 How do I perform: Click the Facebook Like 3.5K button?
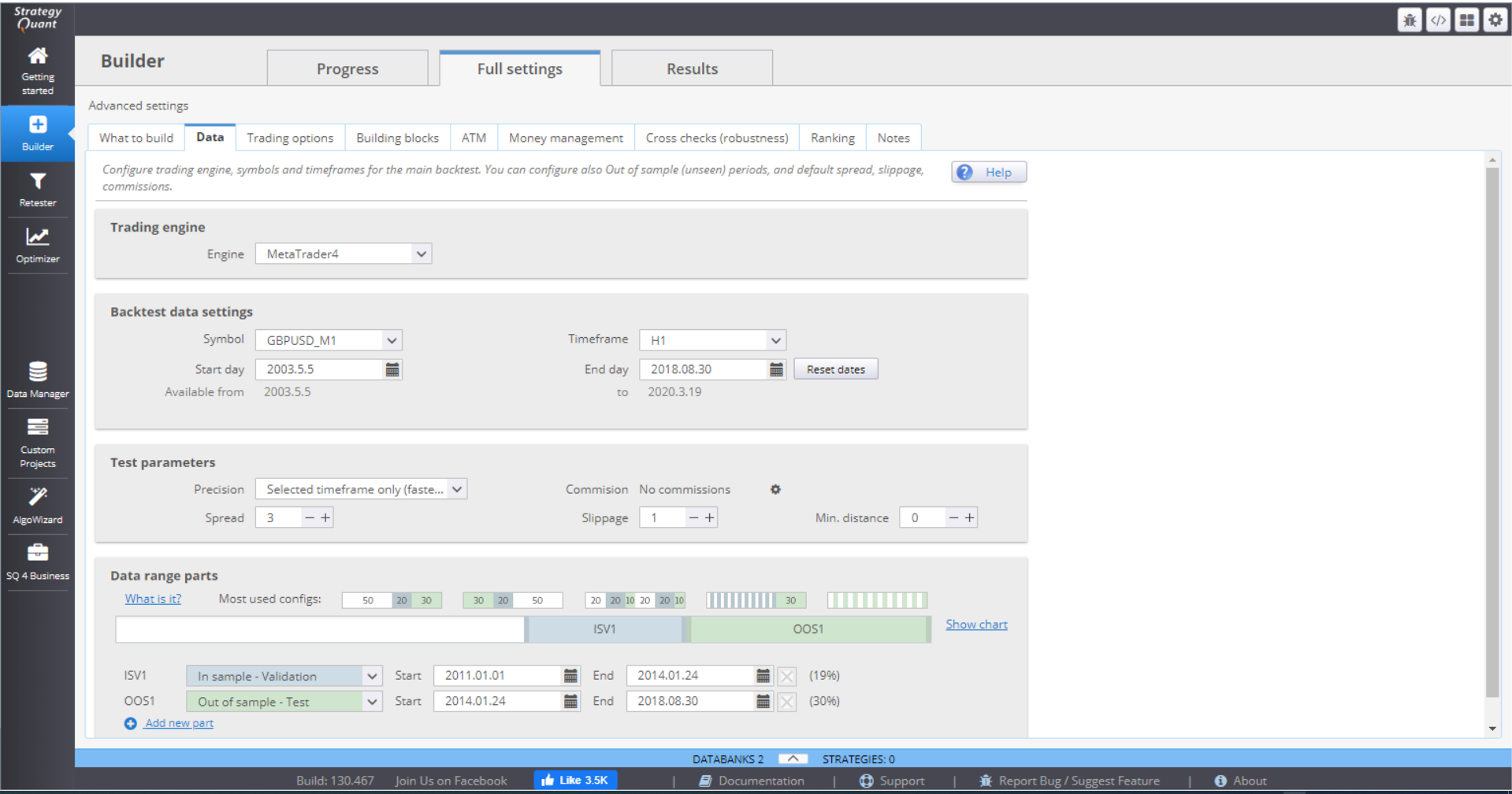pyautogui.click(x=575, y=781)
